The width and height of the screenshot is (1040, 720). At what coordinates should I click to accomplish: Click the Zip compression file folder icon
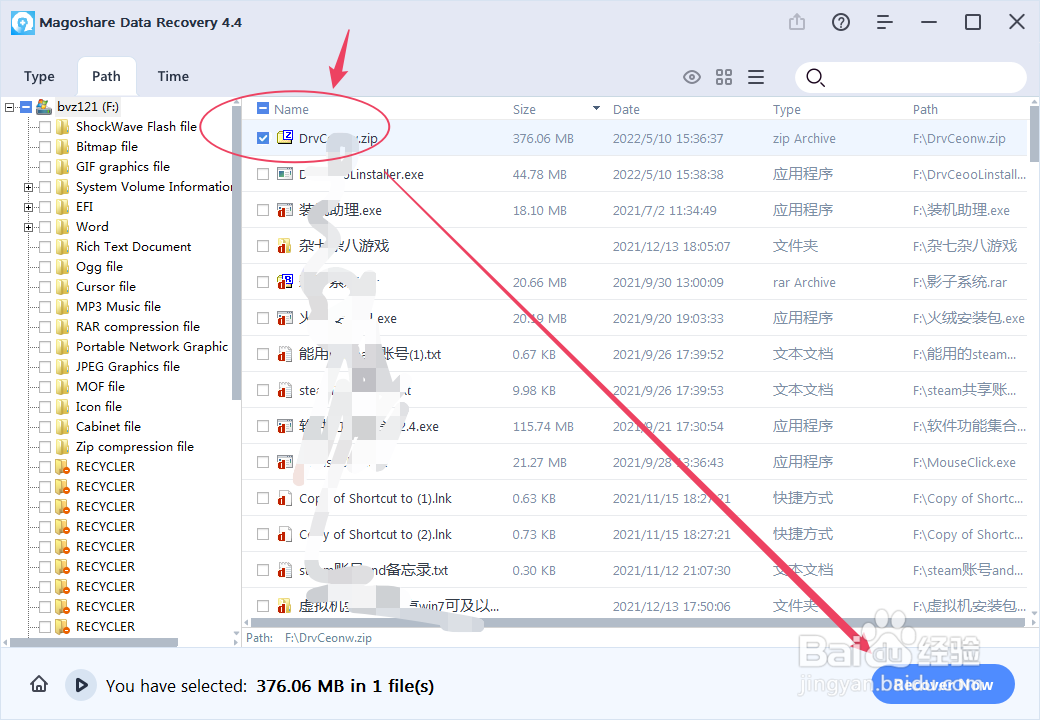[63, 447]
